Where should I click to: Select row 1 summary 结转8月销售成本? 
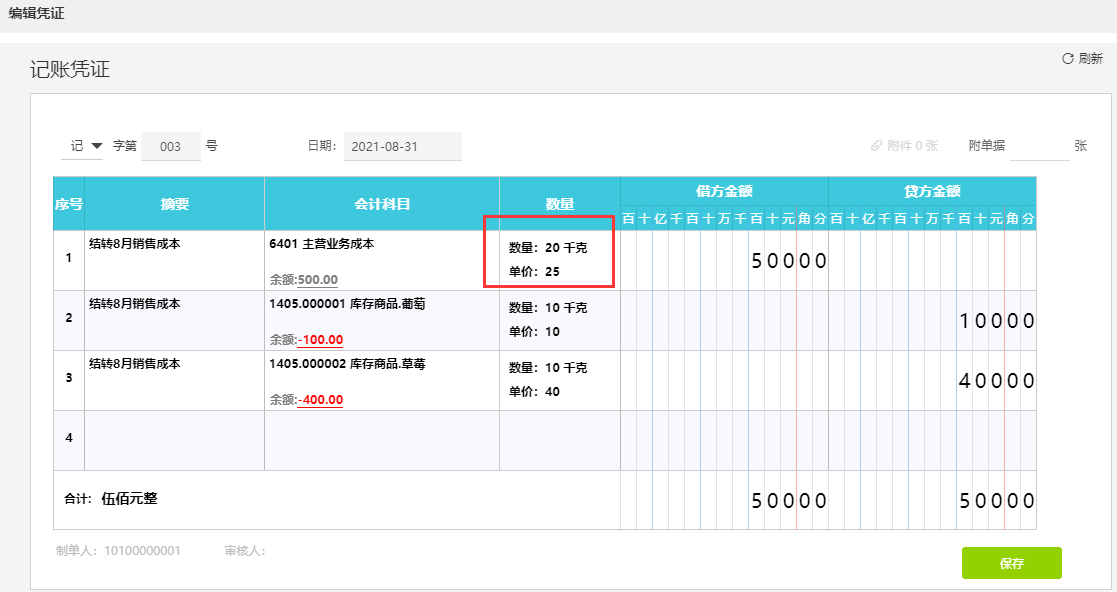[x=135, y=244]
